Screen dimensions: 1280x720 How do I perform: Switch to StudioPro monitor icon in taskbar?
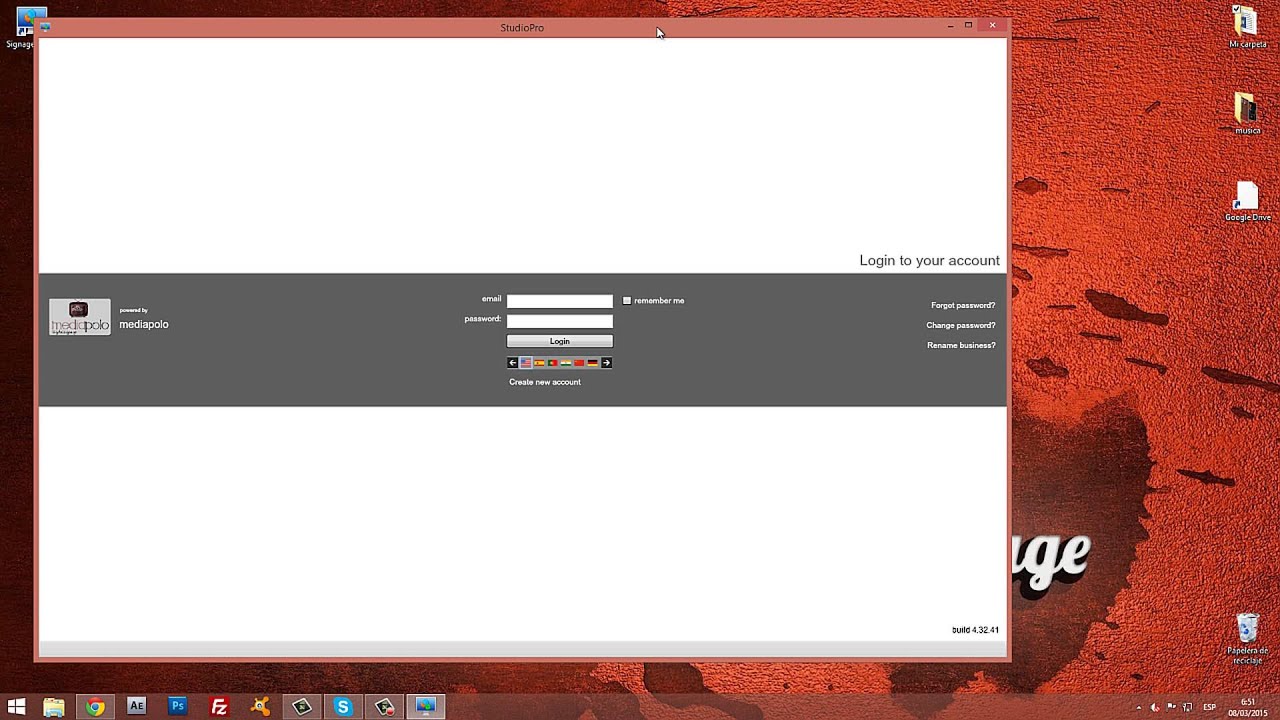point(426,706)
